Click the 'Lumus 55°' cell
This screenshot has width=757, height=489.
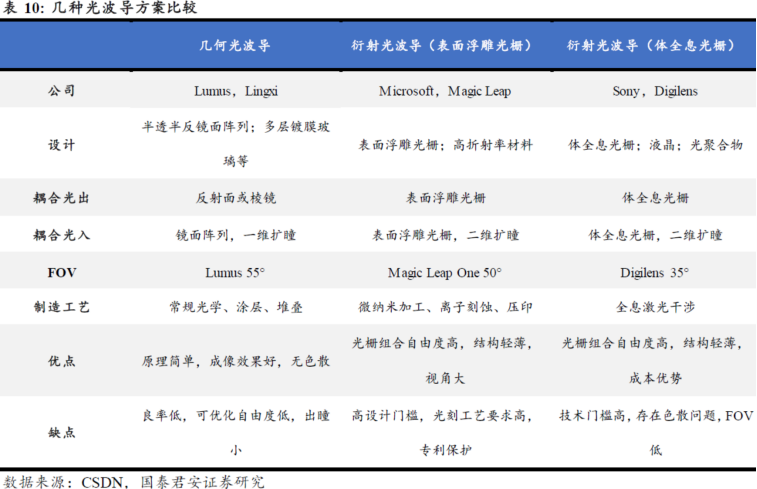[x=235, y=273]
